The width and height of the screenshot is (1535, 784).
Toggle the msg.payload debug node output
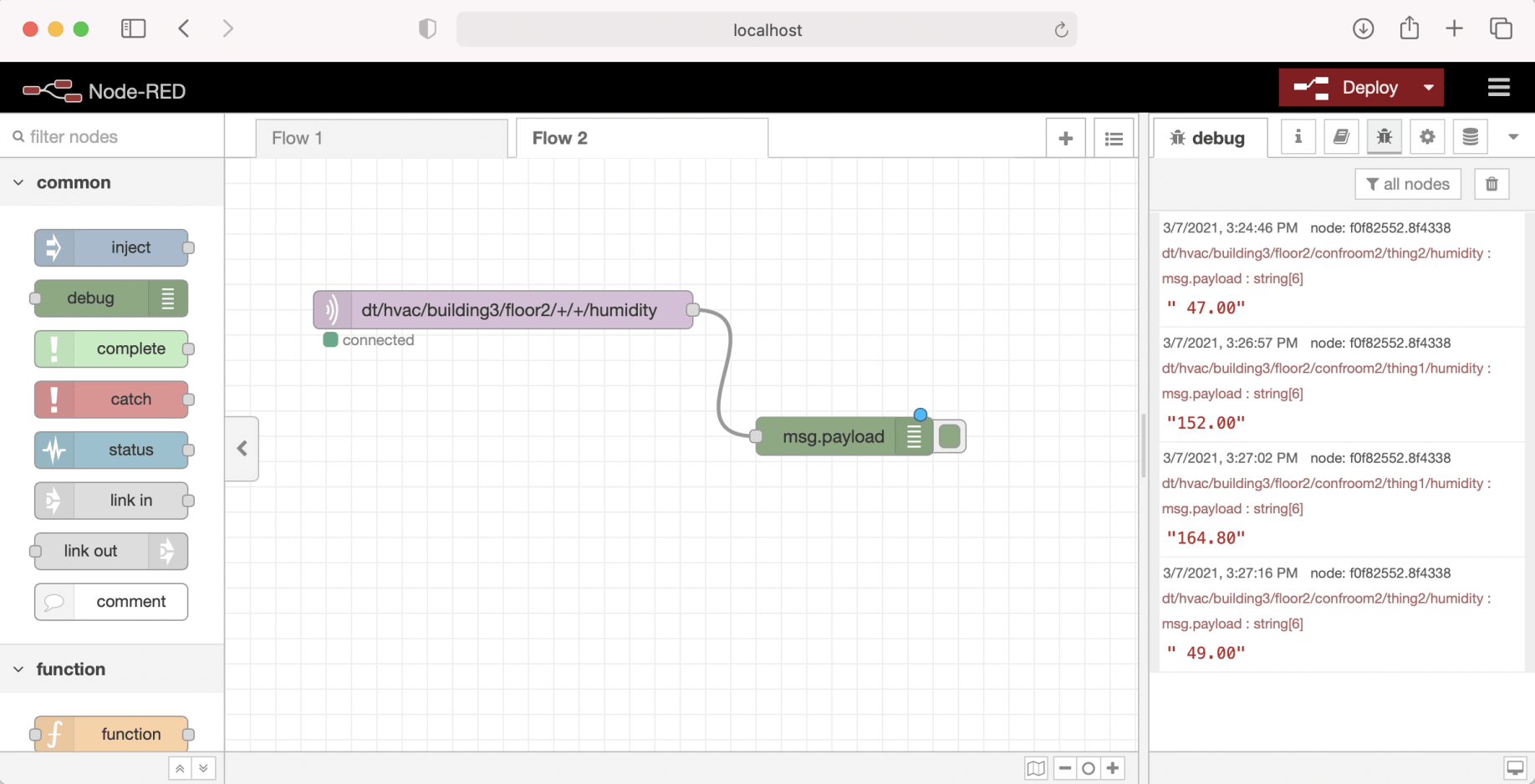[950, 436]
